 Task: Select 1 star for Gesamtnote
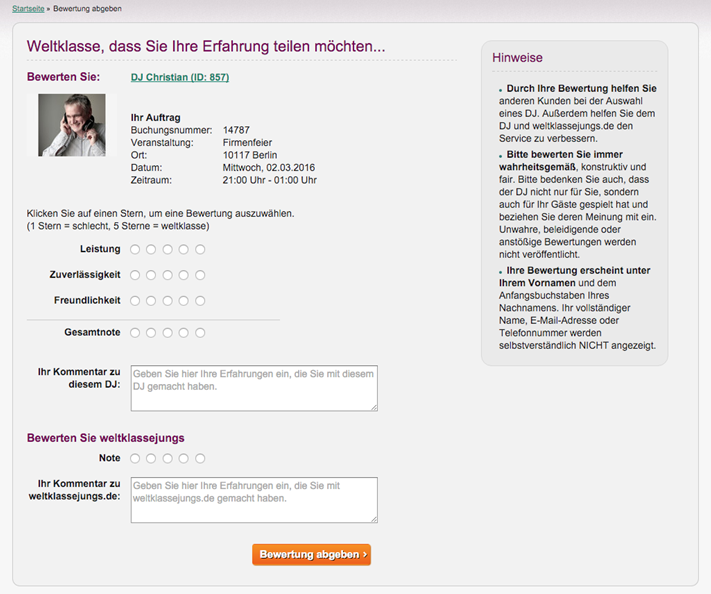tap(135, 333)
